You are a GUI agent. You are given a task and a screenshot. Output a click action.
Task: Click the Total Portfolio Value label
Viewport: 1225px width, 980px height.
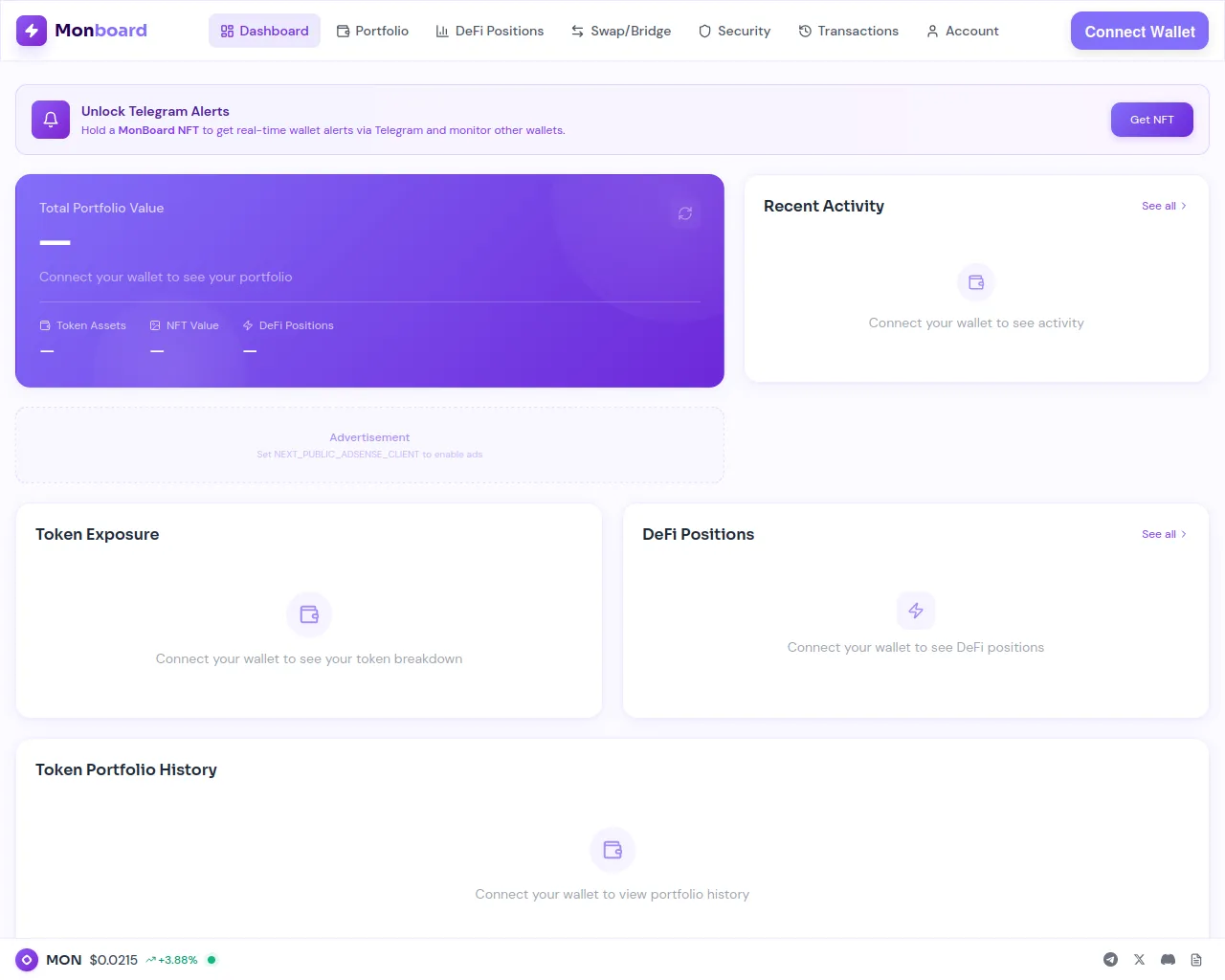pyautogui.click(x=101, y=208)
